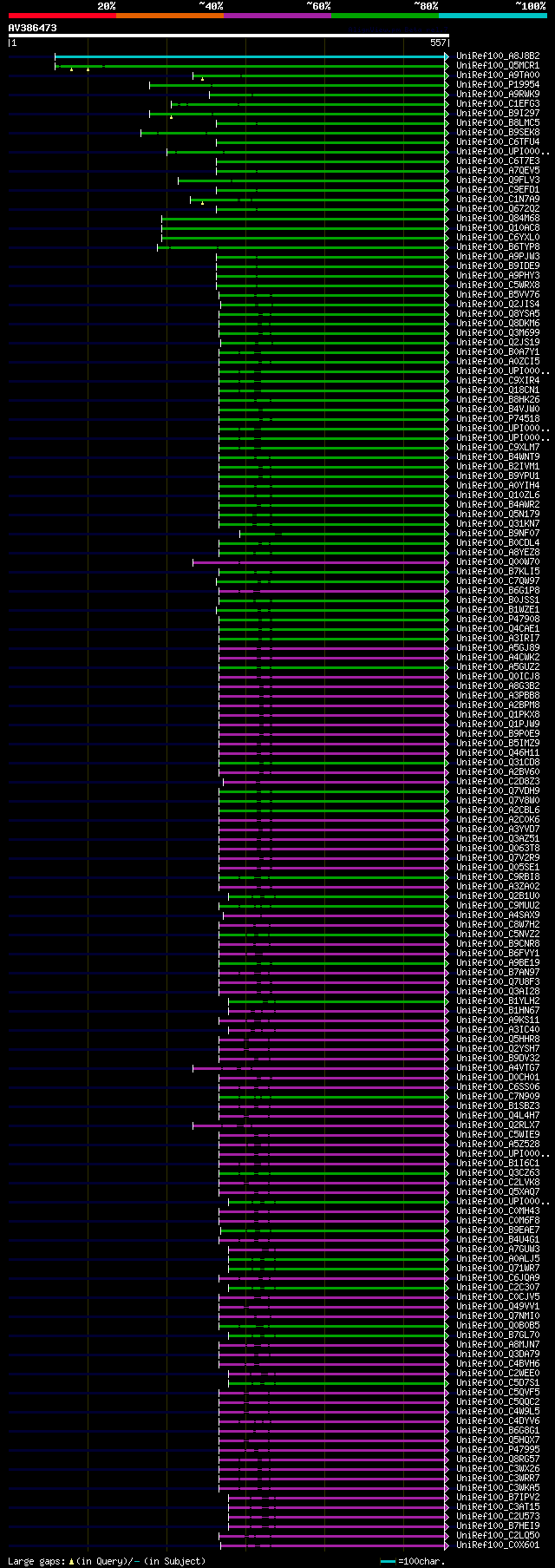Open the UniRef100_C1EFG3 hit
555x1568 pixels.
click(498, 104)
